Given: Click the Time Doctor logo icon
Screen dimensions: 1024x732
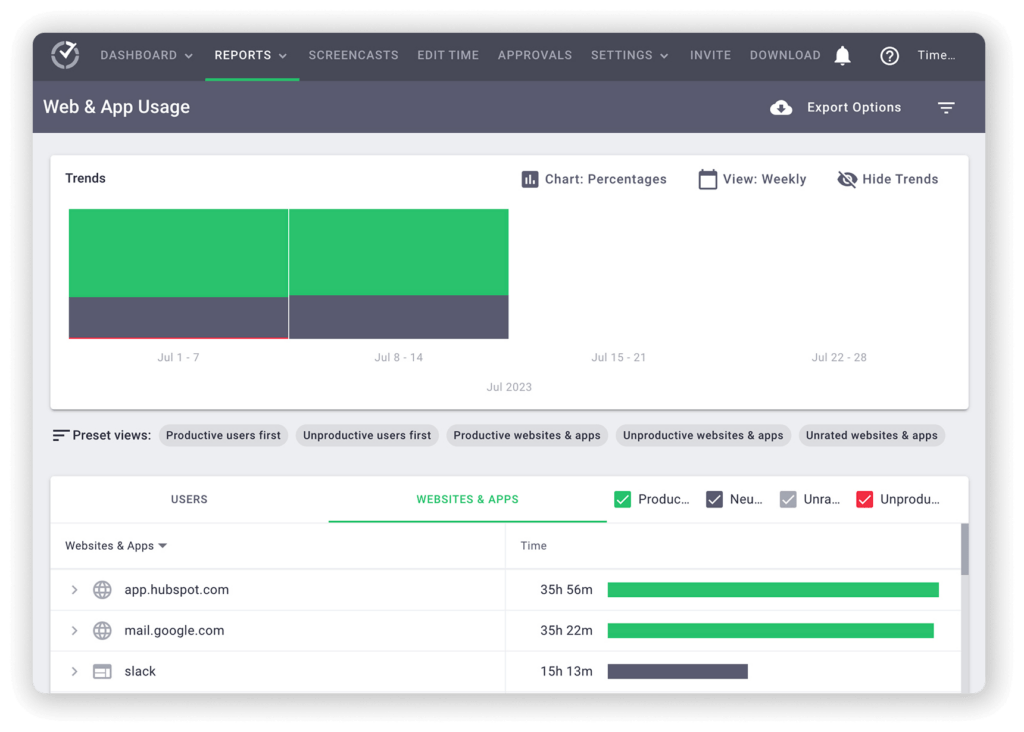Looking at the screenshot, I should pyautogui.click(x=64, y=55).
